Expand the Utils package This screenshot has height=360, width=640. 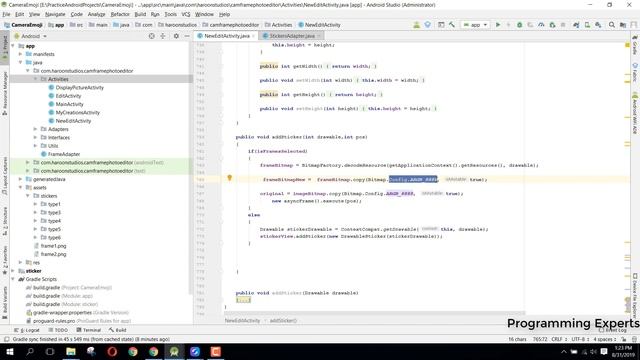click(36, 146)
